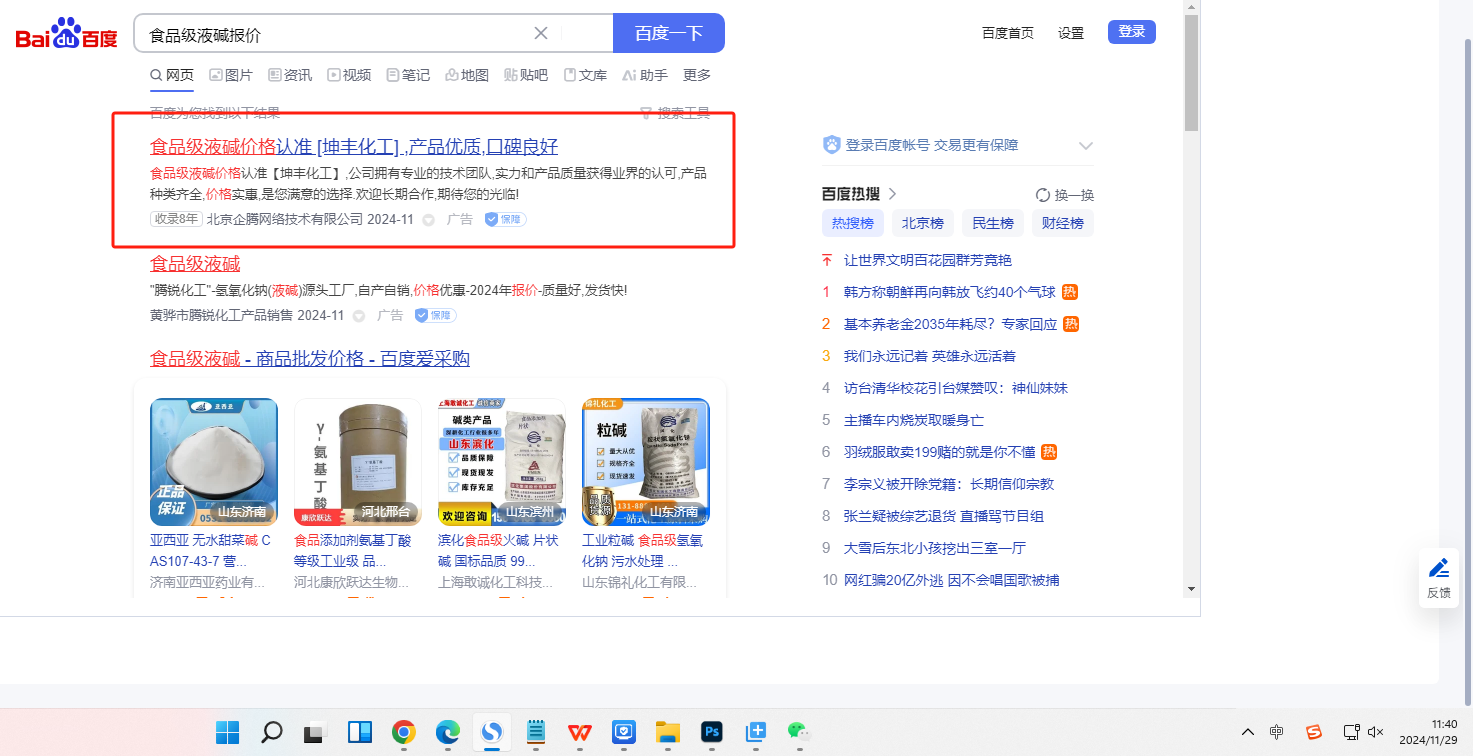Open 主播车内烧炭取暖身亡 topic
The width and height of the screenshot is (1473, 756).
coord(914,420)
